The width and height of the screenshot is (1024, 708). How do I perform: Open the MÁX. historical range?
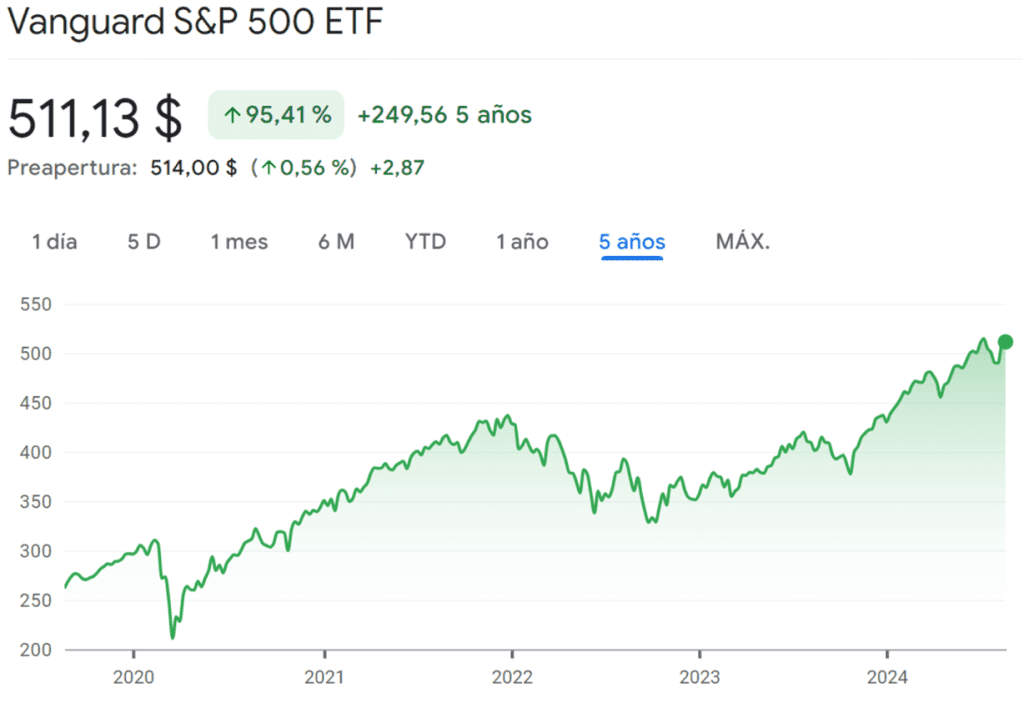(x=741, y=241)
